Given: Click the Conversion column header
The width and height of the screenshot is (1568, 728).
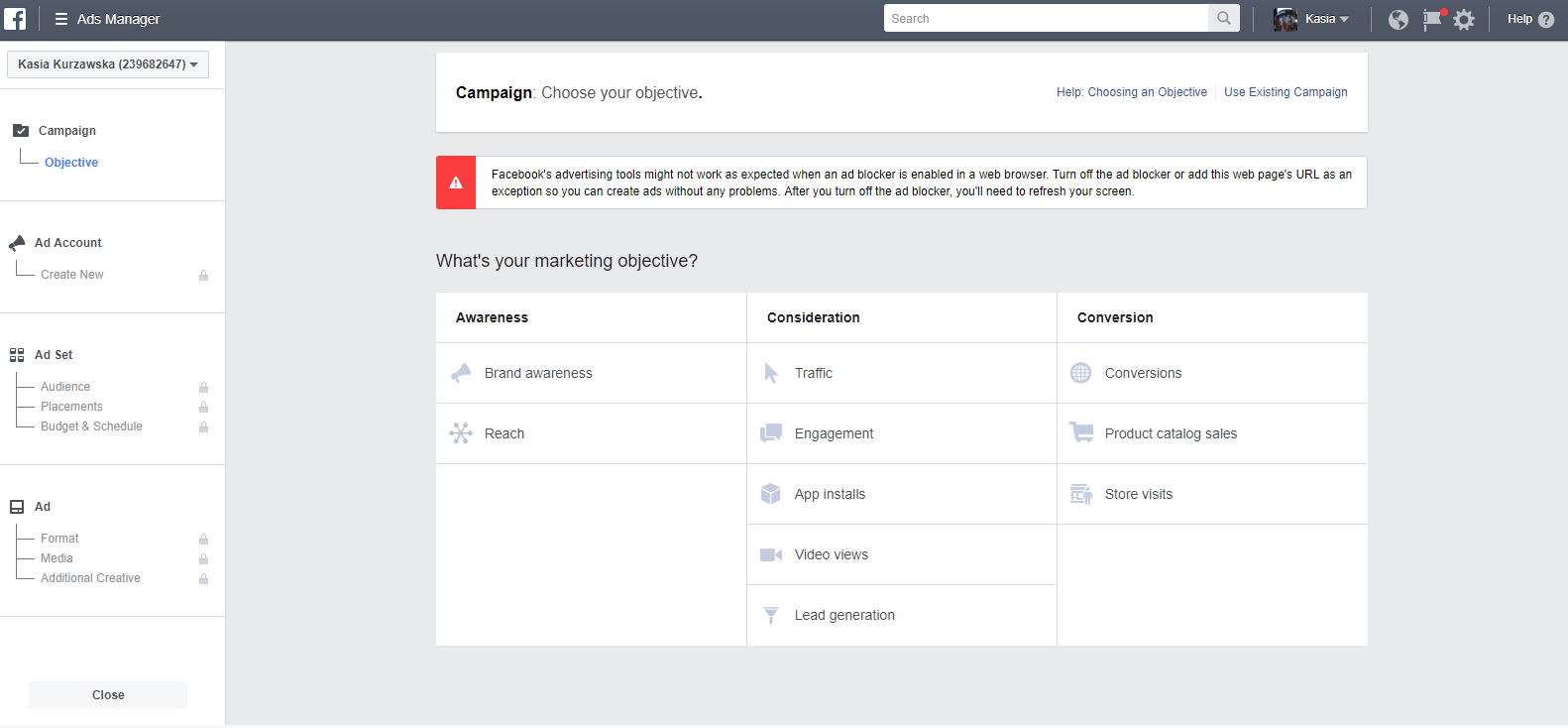Looking at the screenshot, I should point(1115,317).
